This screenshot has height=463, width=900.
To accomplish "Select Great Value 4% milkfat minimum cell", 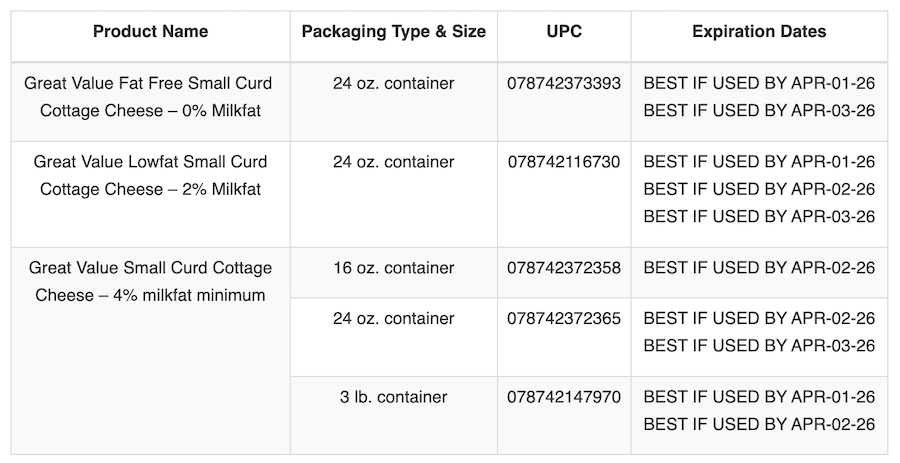I will [150, 281].
